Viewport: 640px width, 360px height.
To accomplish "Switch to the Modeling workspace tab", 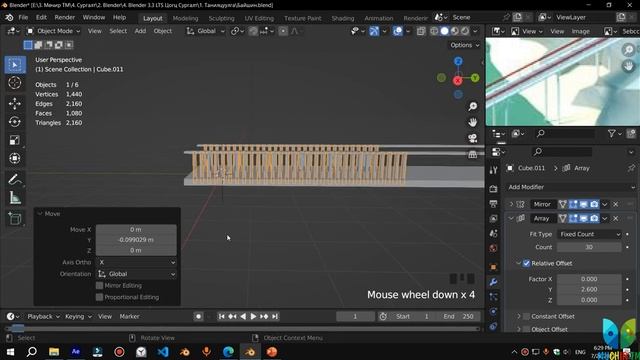I will coord(185,18).
